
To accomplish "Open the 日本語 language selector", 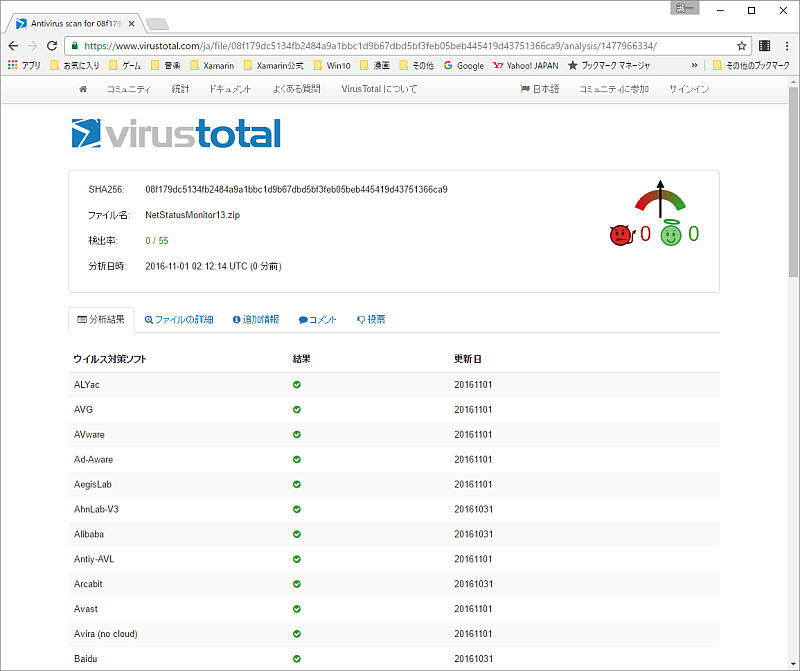I will pos(540,89).
